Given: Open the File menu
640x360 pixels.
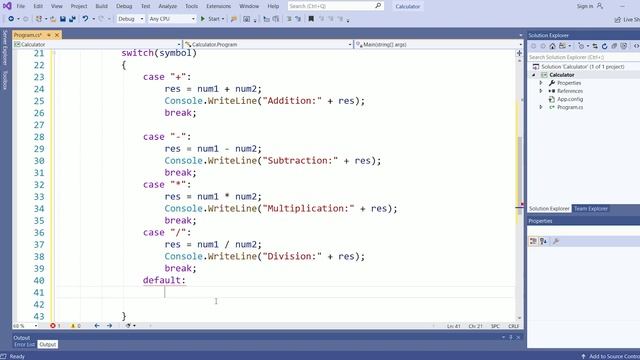Looking at the screenshot, I should [x=20, y=6].
